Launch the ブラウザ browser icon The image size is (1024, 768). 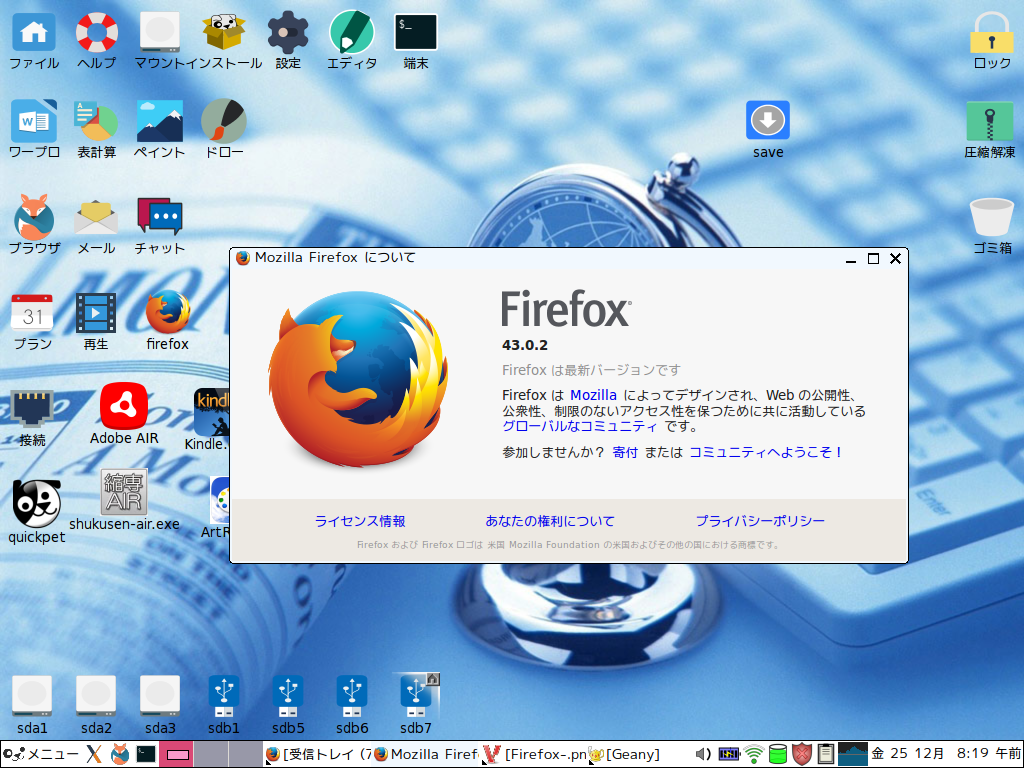34,216
